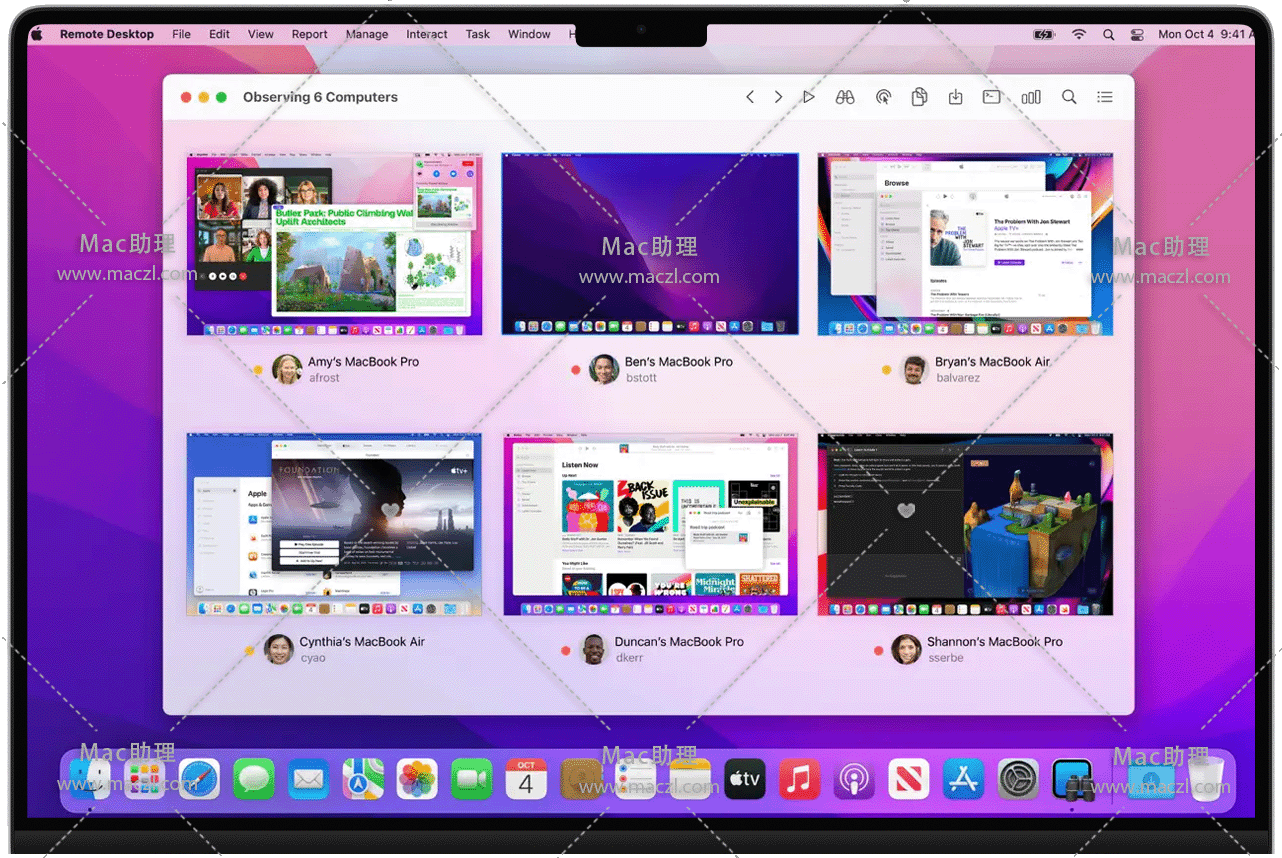Click the Copy files icon in toolbar
Viewport: 1282px width, 858px height.
point(919,97)
